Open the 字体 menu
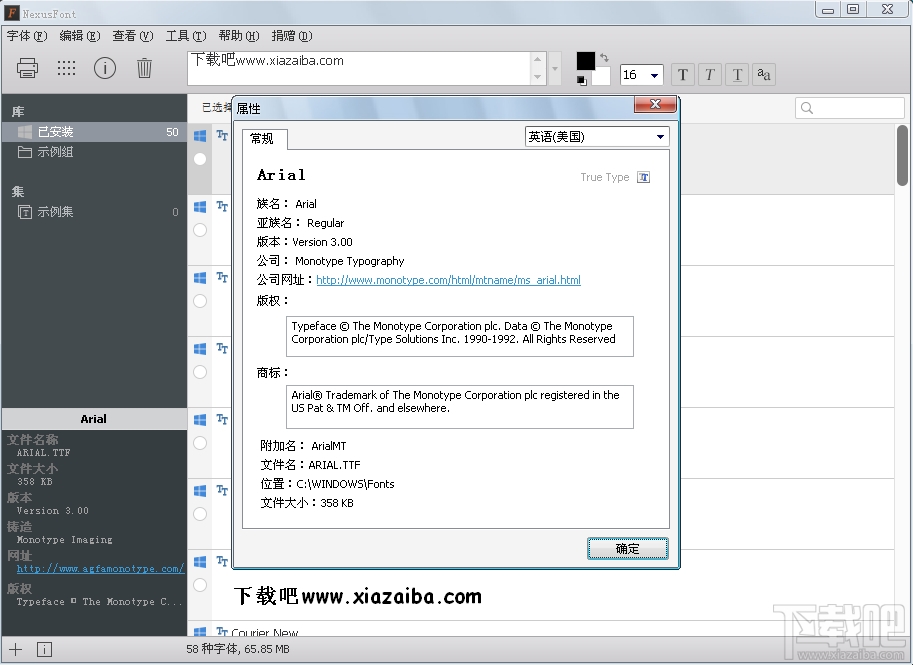 [27, 36]
